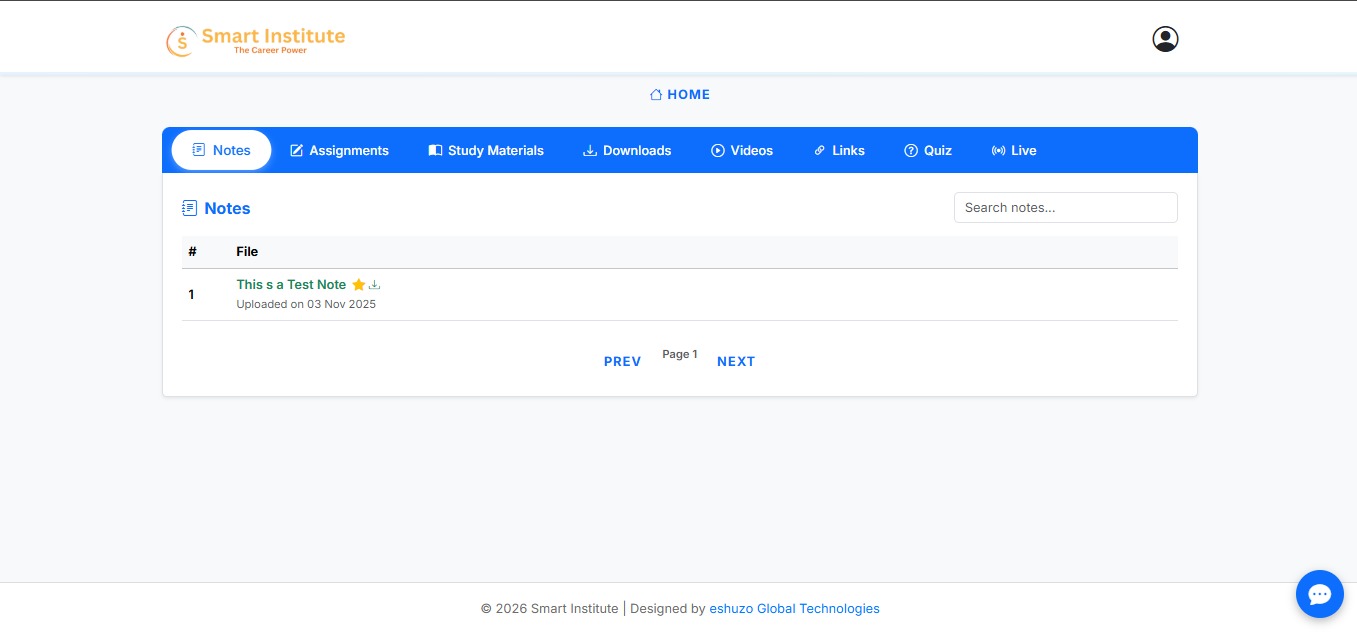
Task: Open the Quiz tab
Action: pyautogui.click(x=928, y=151)
